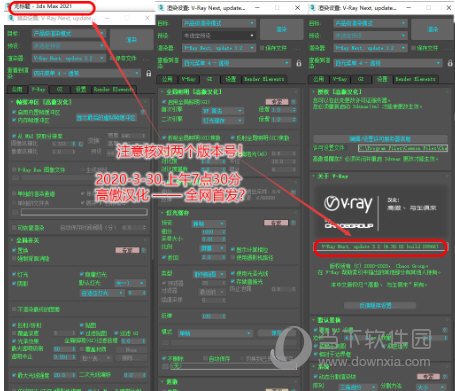This screenshot has width=455, height=391.
Task: Toggle 使用光泽光线 checkbox
Action: click(233, 274)
